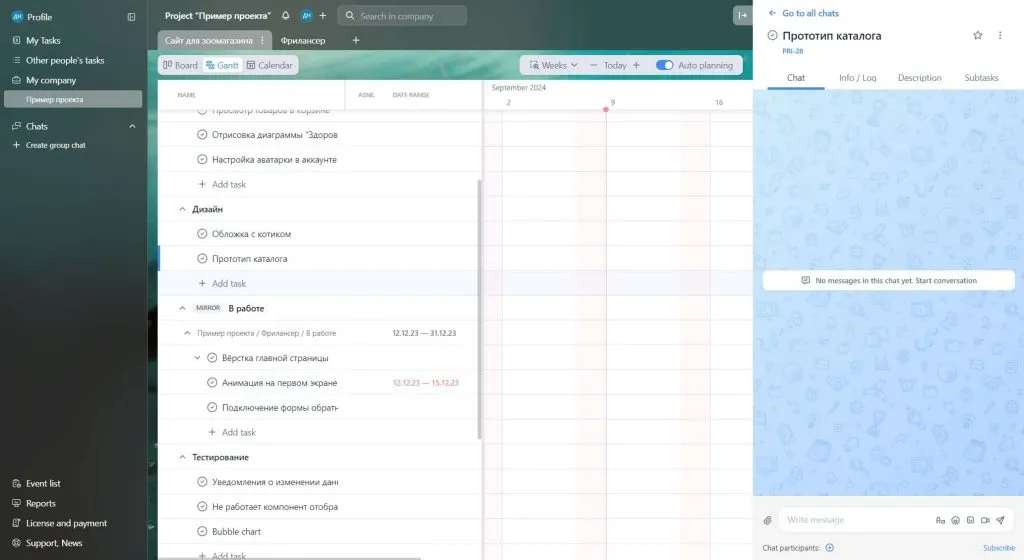Screen dimensions: 1024x560
Task: Zoom in timeline with plus icon
Action: tap(636, 65)
